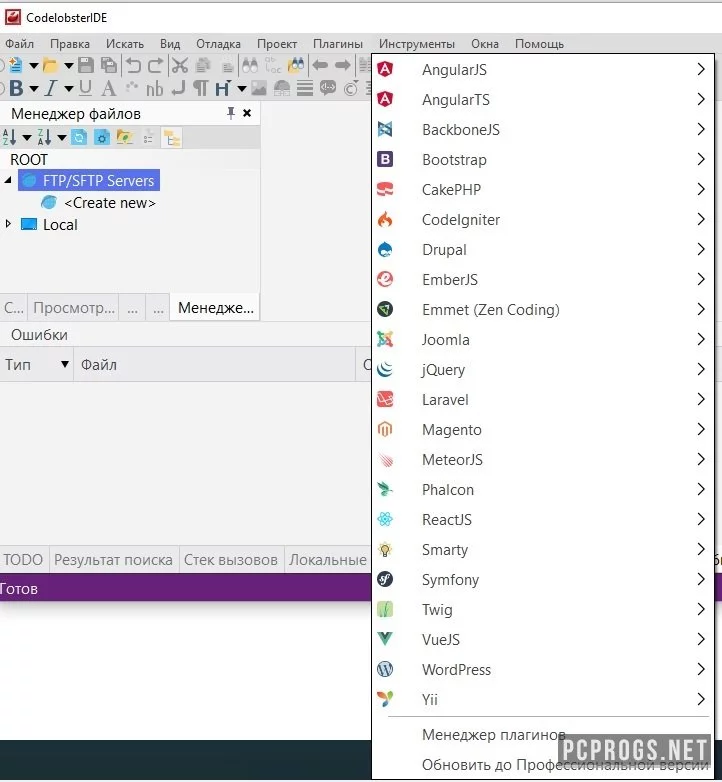Click Менеджер плагинов menu entry
The width and height of the screenshot is (722, 782).
pos(494,735)
